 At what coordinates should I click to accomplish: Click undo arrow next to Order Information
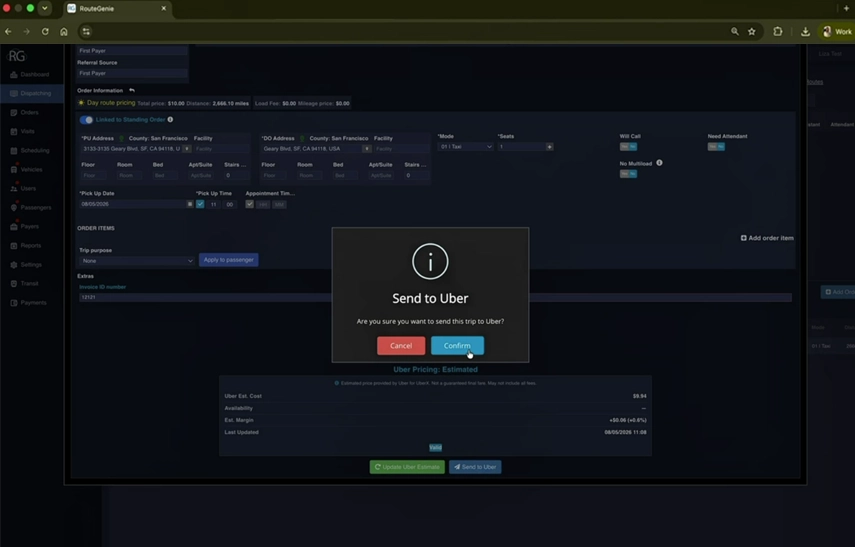(131, 91)
